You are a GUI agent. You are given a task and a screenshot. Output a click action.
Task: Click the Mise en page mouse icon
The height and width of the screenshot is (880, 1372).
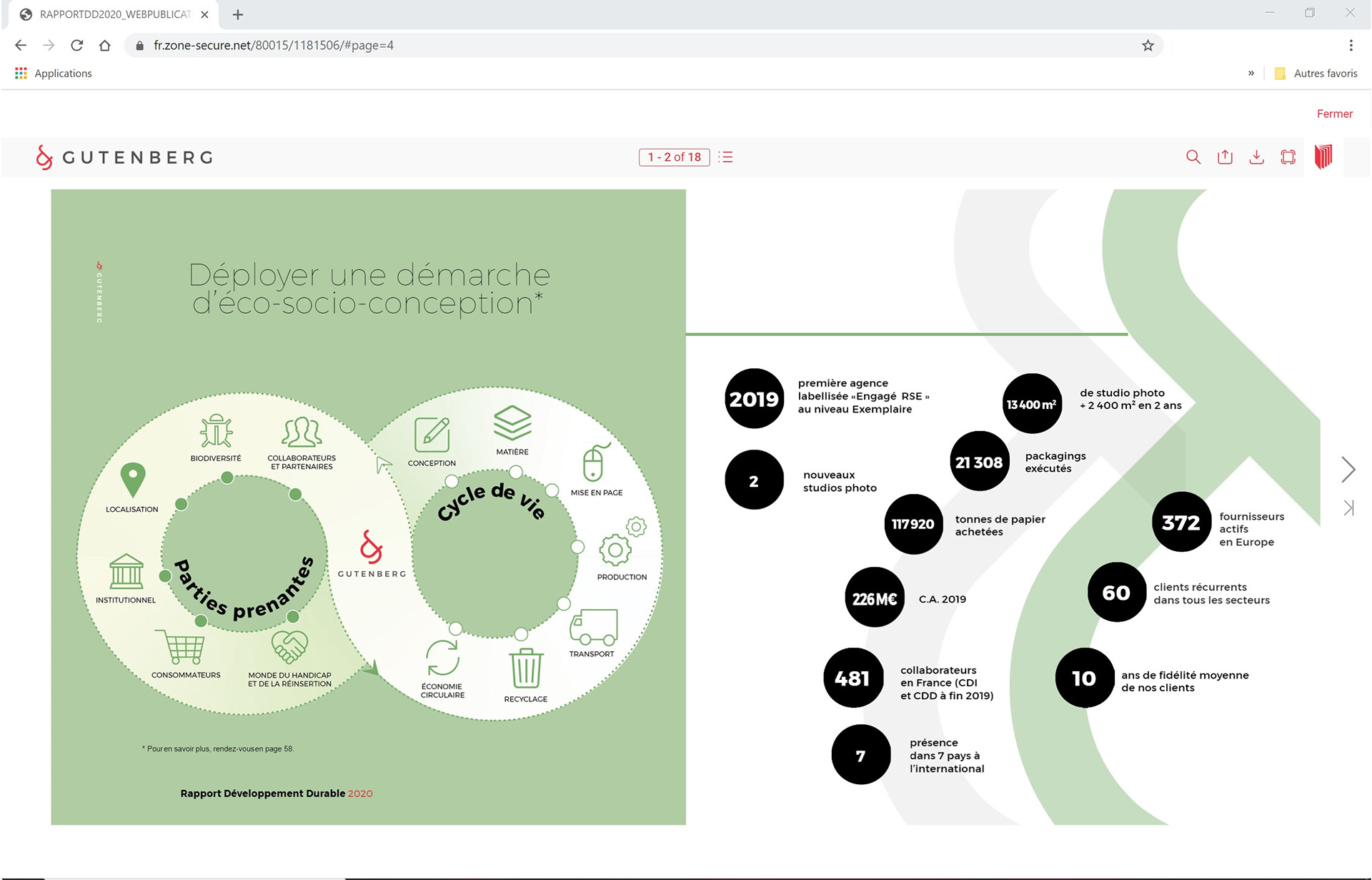(x=596, y=463)
